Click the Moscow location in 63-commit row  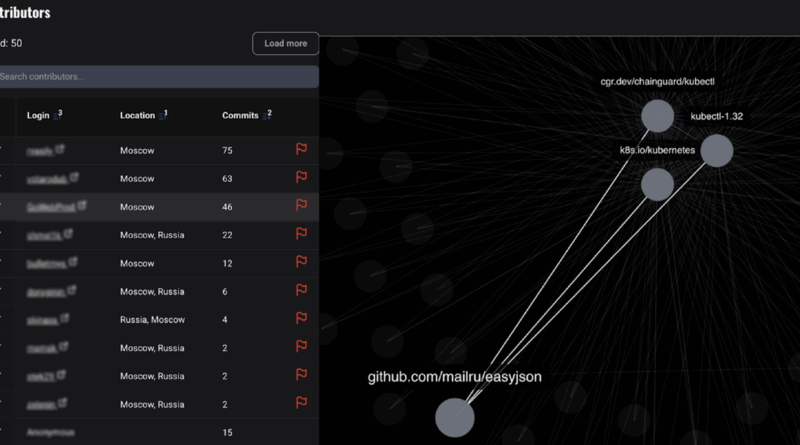pos(137,179)
